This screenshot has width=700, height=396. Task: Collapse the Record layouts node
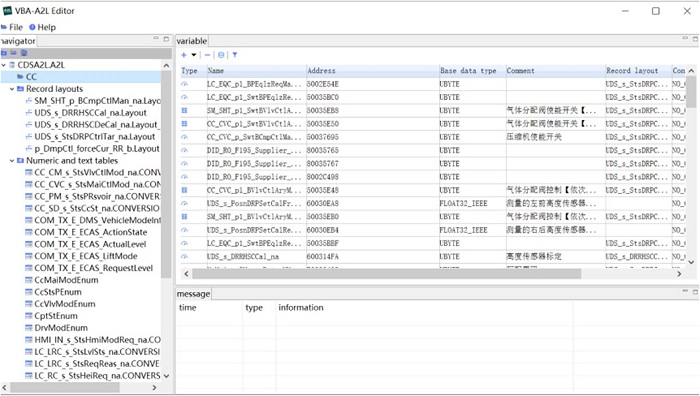[x=12, y=89]
